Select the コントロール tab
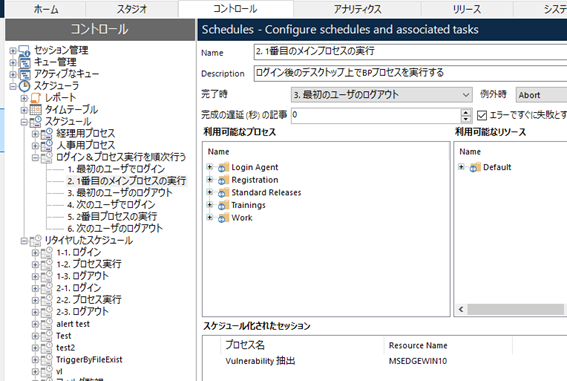Image resolution: width=567 pixels, height=381 pixels. (x=235, y=9)
